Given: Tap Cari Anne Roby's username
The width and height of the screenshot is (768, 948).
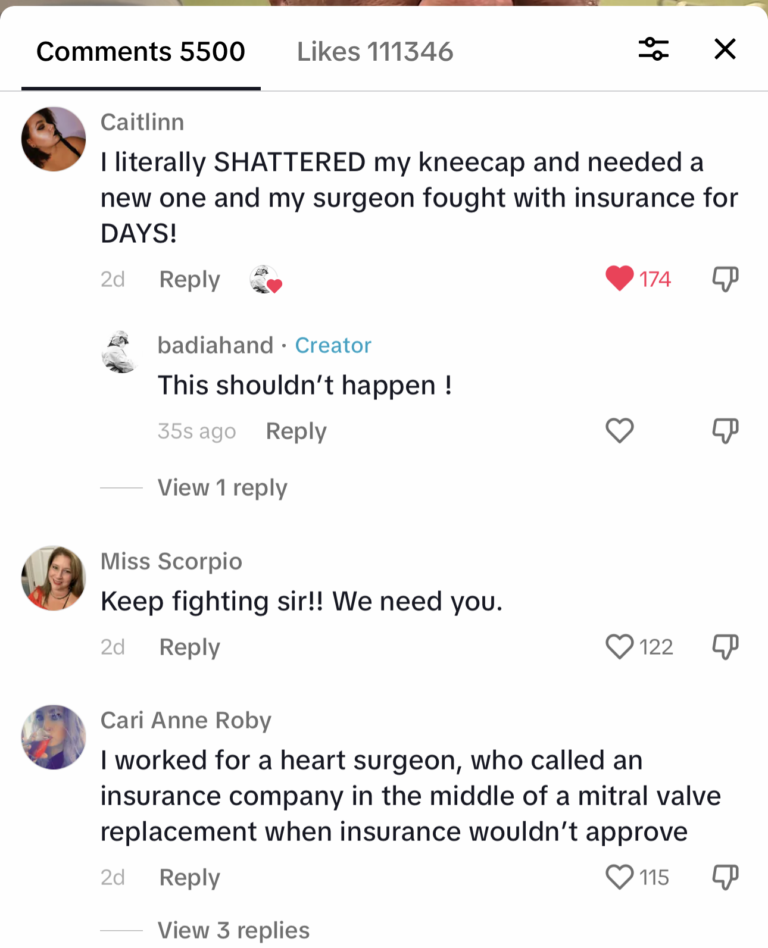Looking at the screenshot, I should 186,720.
